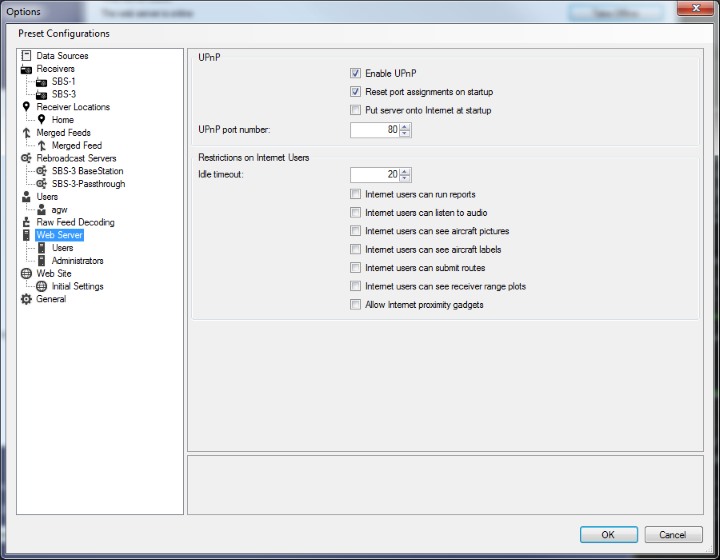Disable the Enable UPnP checkbox
This screenshot has width=720, height=560.
click(355, 73)
